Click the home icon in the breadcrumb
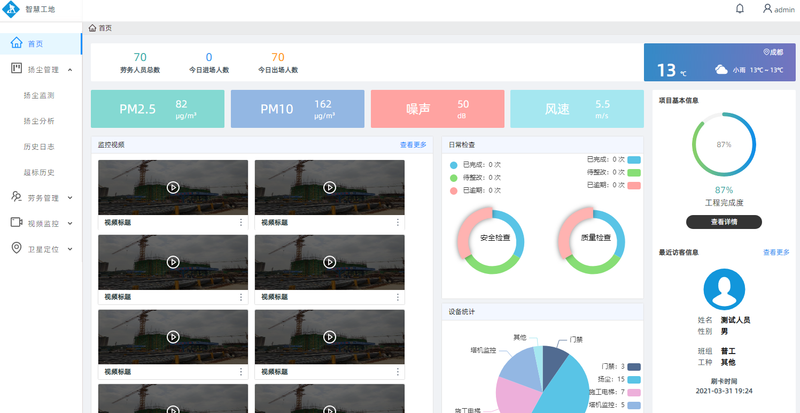The height and width of the screenshot is (413, 800). click(92, 28)
